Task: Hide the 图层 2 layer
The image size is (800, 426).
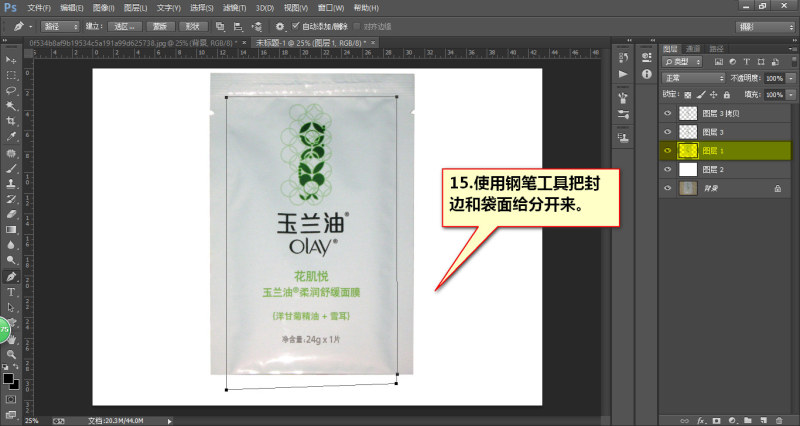Action: coord(667,169)
